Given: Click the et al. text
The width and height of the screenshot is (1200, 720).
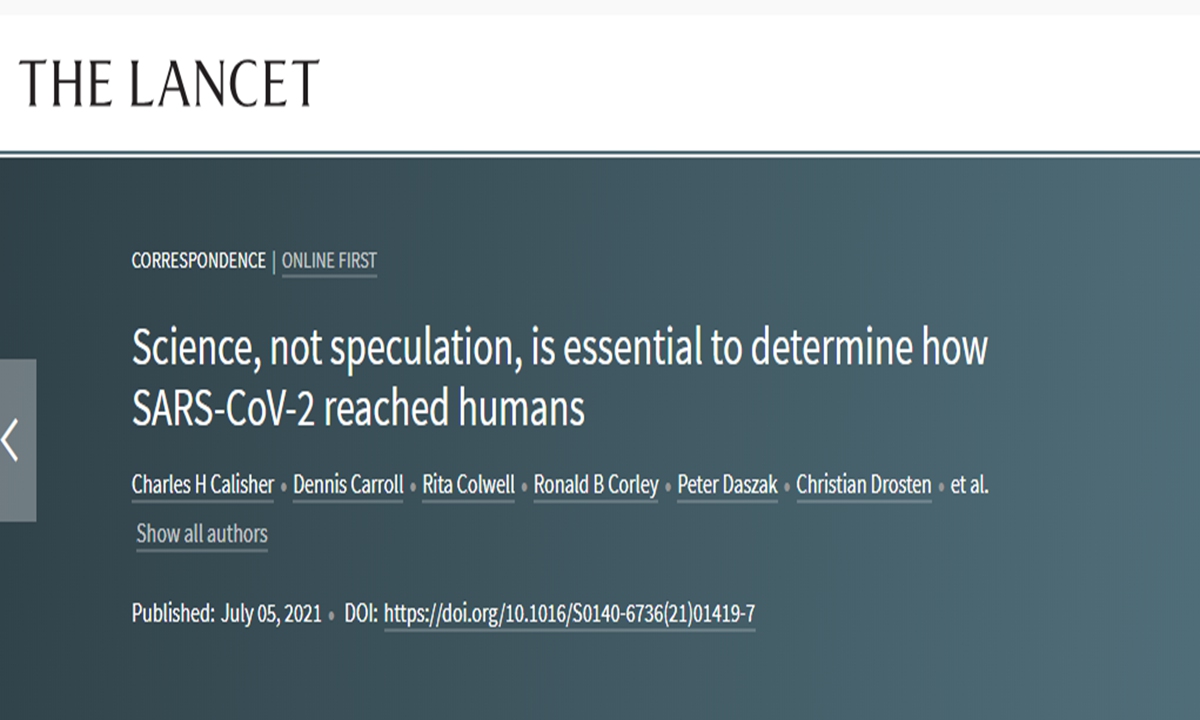Looking at the screenshot, I should 969,486.
